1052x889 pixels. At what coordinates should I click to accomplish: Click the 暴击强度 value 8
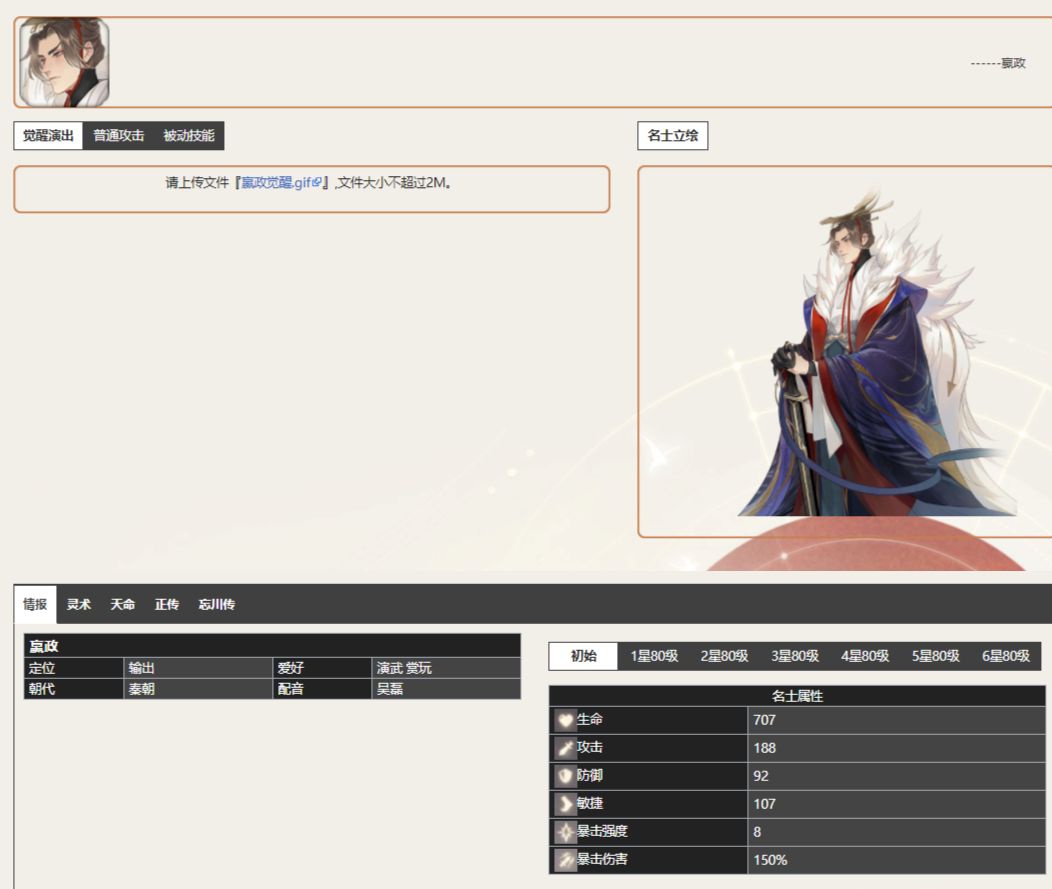pyautogui.click(x=896, y=832)
